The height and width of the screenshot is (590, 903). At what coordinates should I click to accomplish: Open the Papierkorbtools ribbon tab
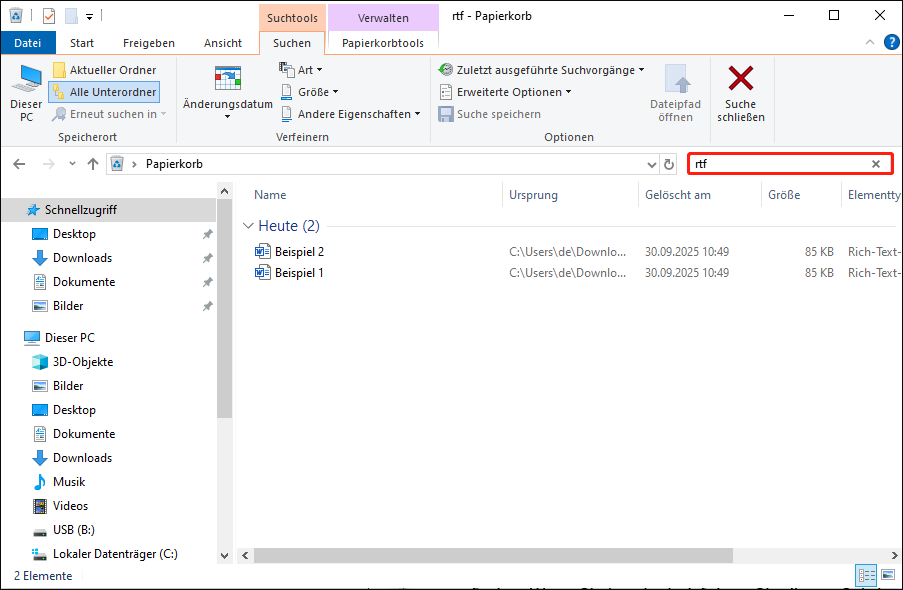click(382, 43)
